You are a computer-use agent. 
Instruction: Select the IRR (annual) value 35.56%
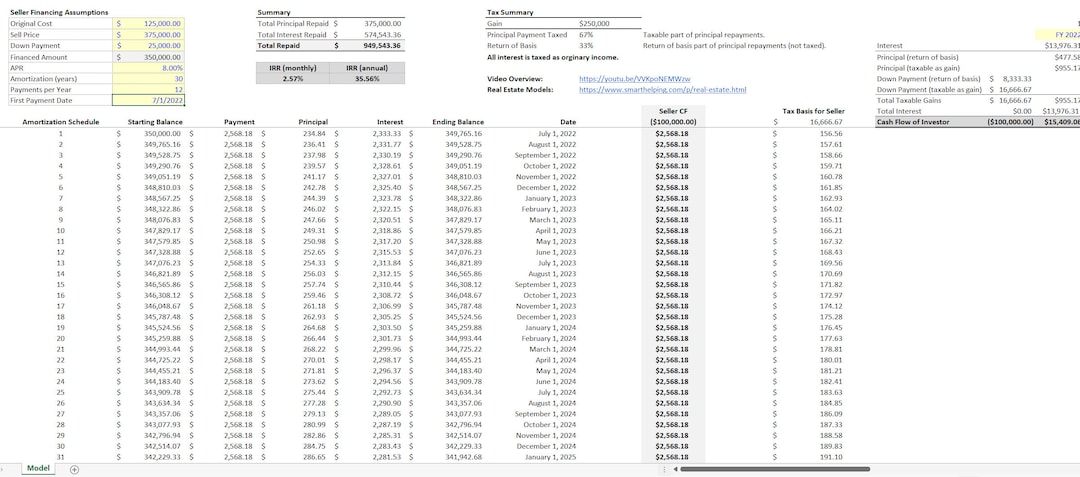pos(367,79)
